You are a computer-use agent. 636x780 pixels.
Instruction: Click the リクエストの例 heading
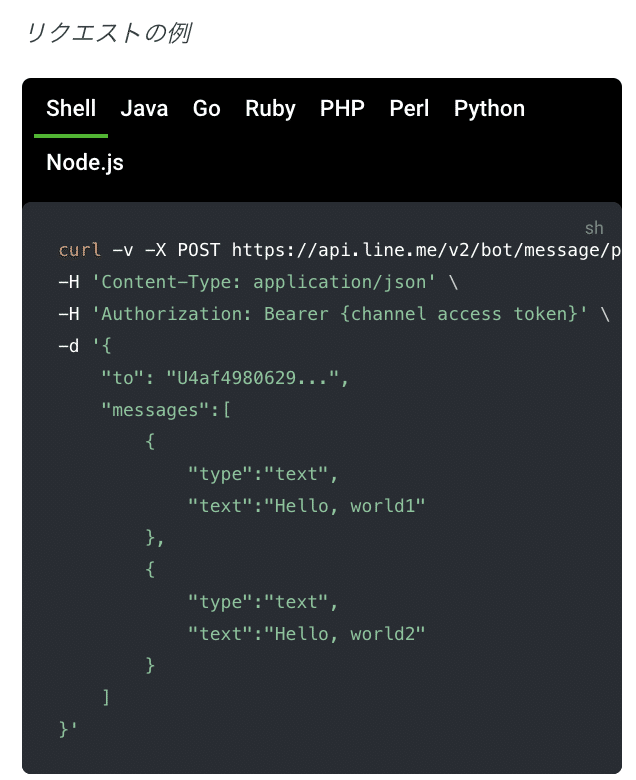[108, 33]
